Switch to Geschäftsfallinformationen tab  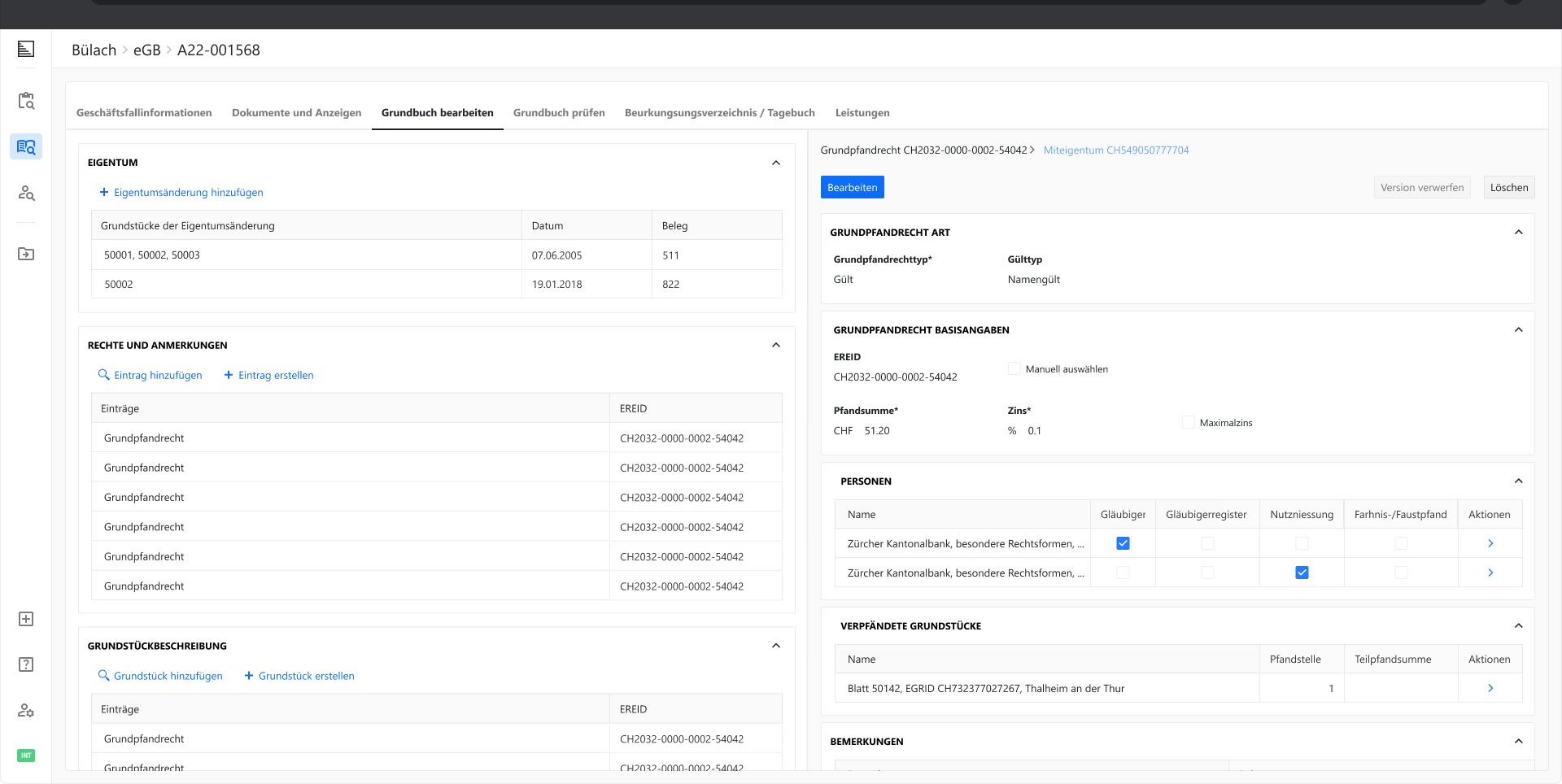144,112
